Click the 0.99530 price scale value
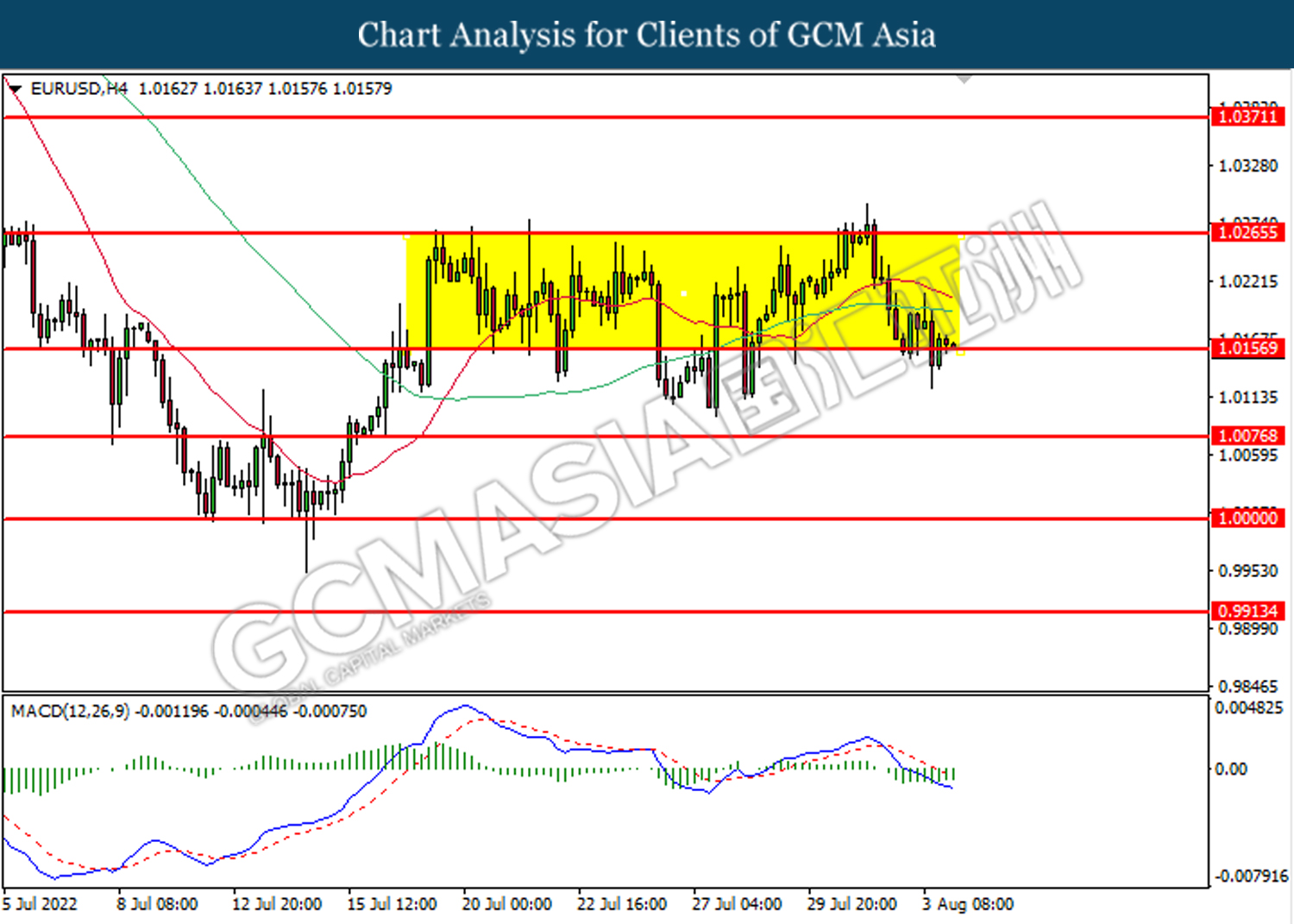The height and width of the screenshot is (924, 1294). pyautogui.click(x=1247, y=571)
